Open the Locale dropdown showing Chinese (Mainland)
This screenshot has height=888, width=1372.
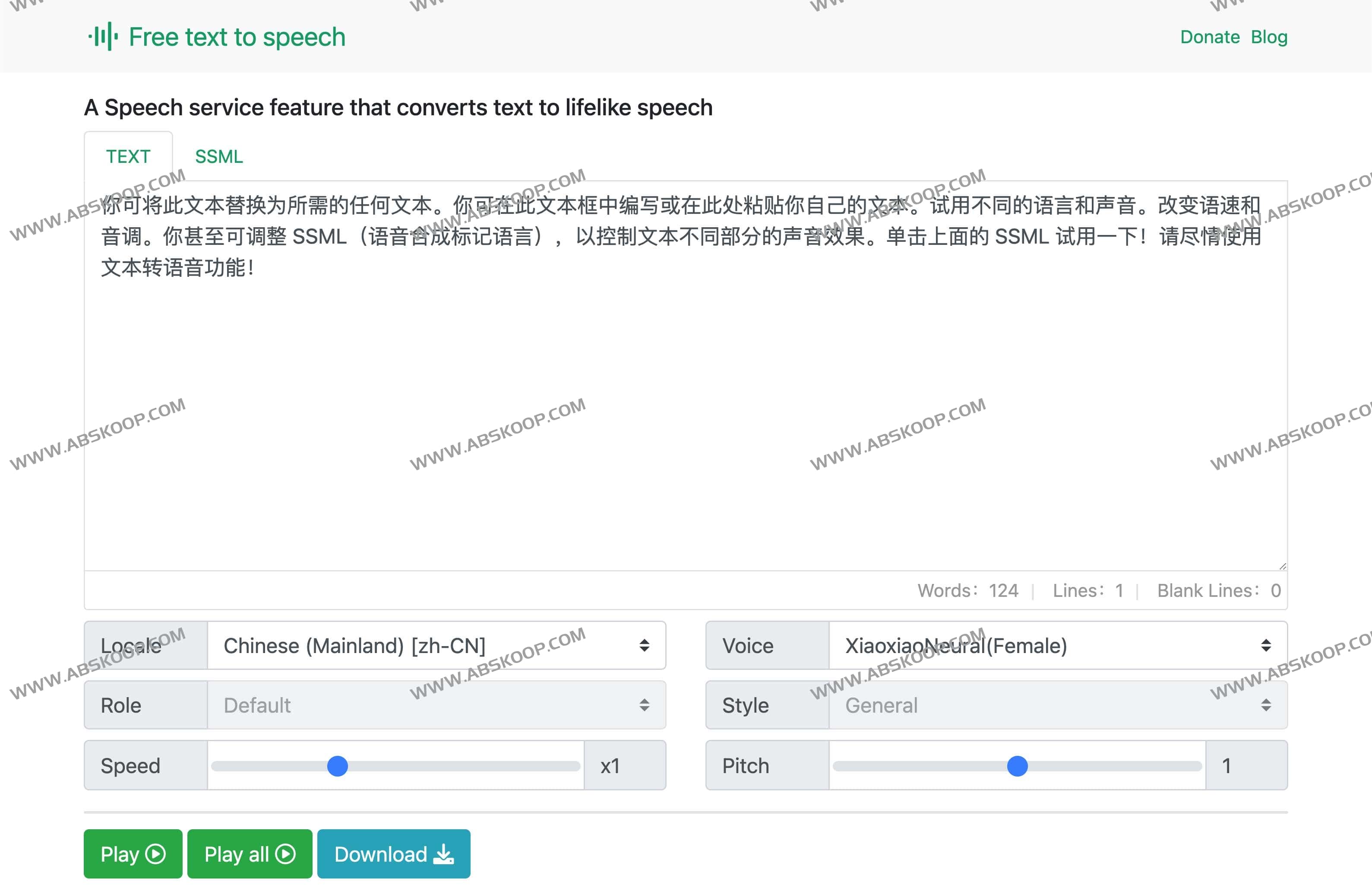(432, 645)
